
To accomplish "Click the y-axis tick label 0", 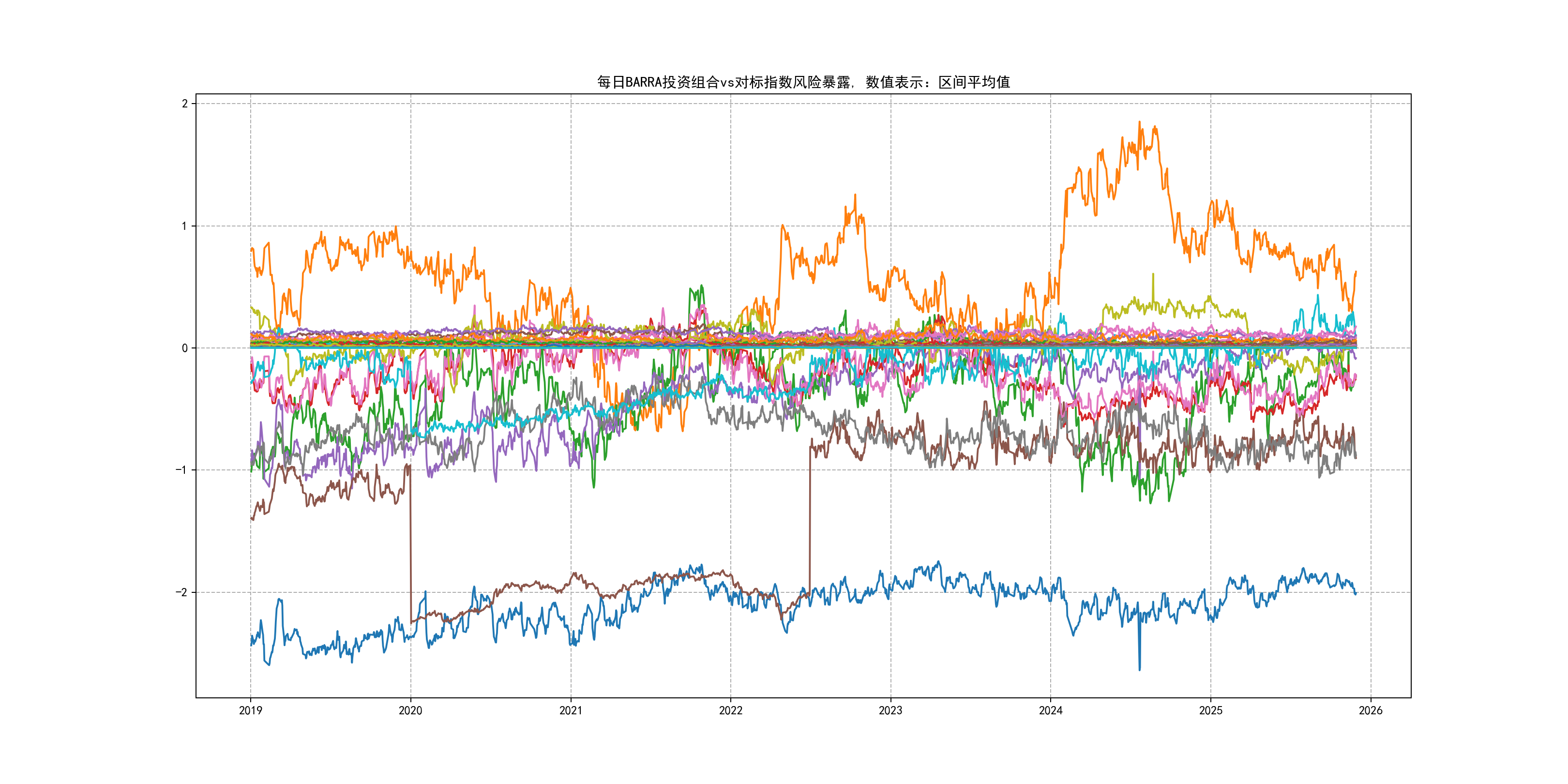I will [x=184, y=348].
